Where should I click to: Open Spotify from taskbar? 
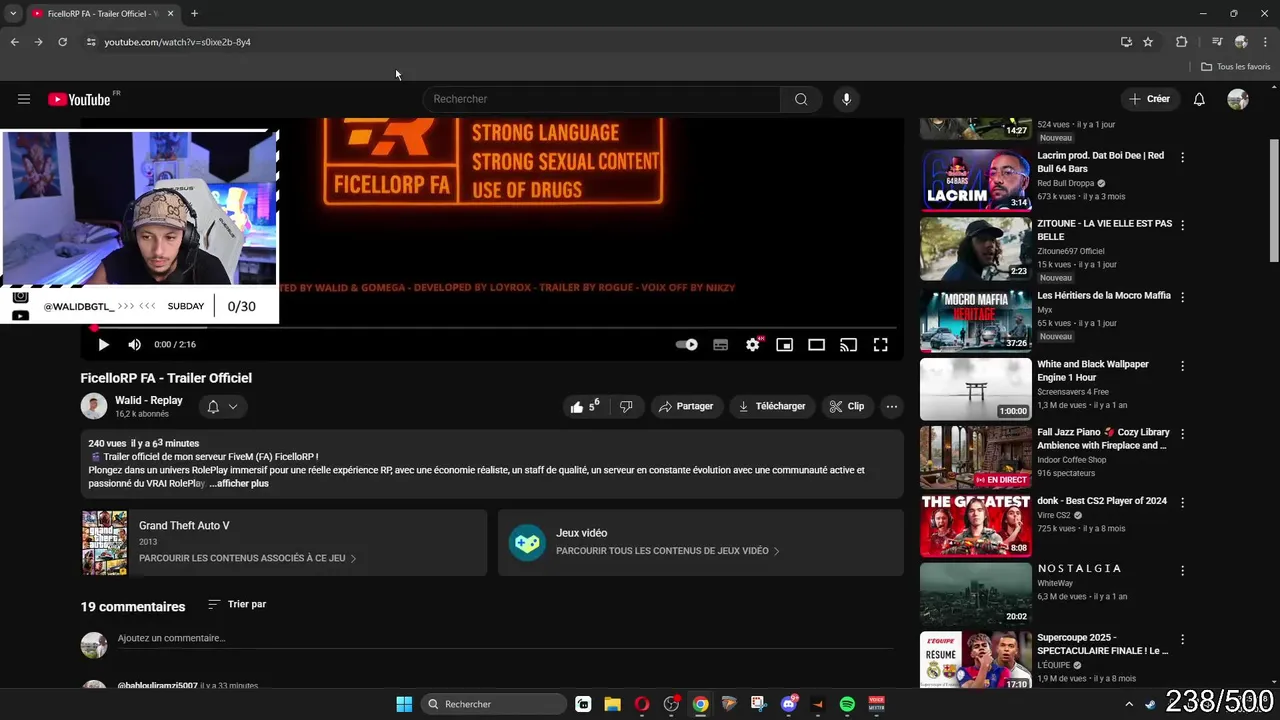click(x=847, y=704)
